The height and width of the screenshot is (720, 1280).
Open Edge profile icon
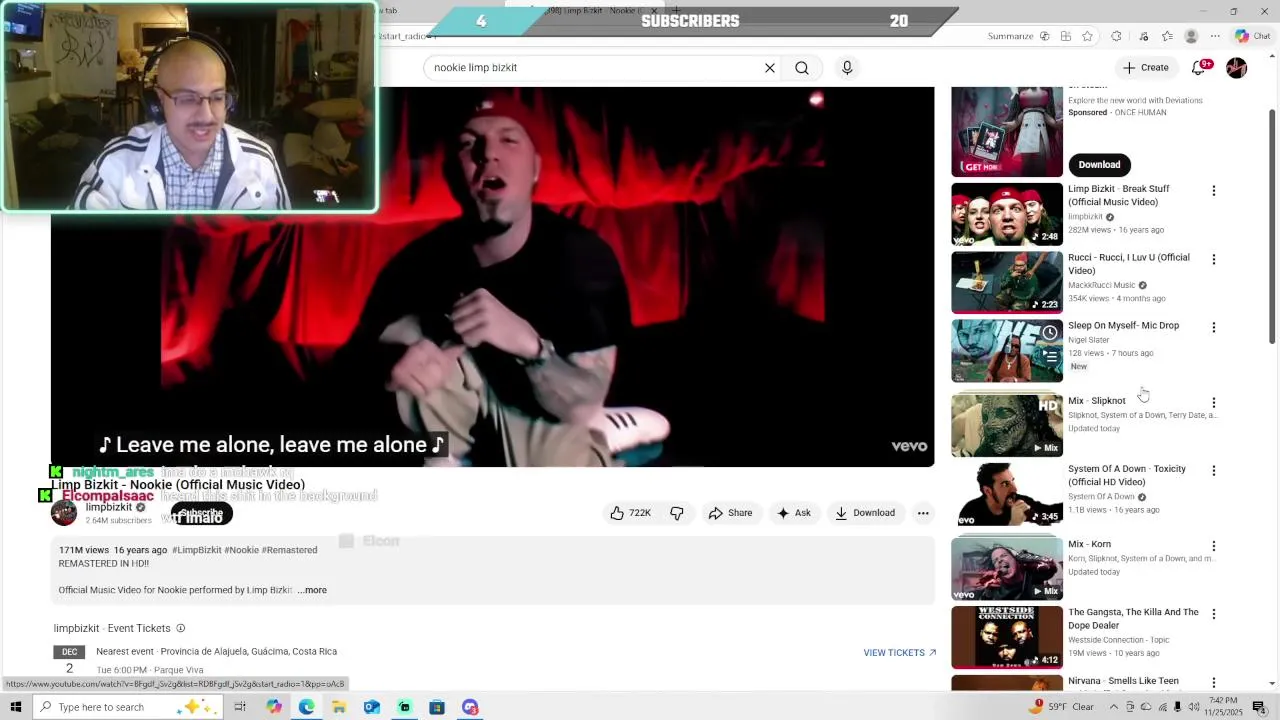pyautogui.click(x=1191, y=36)
